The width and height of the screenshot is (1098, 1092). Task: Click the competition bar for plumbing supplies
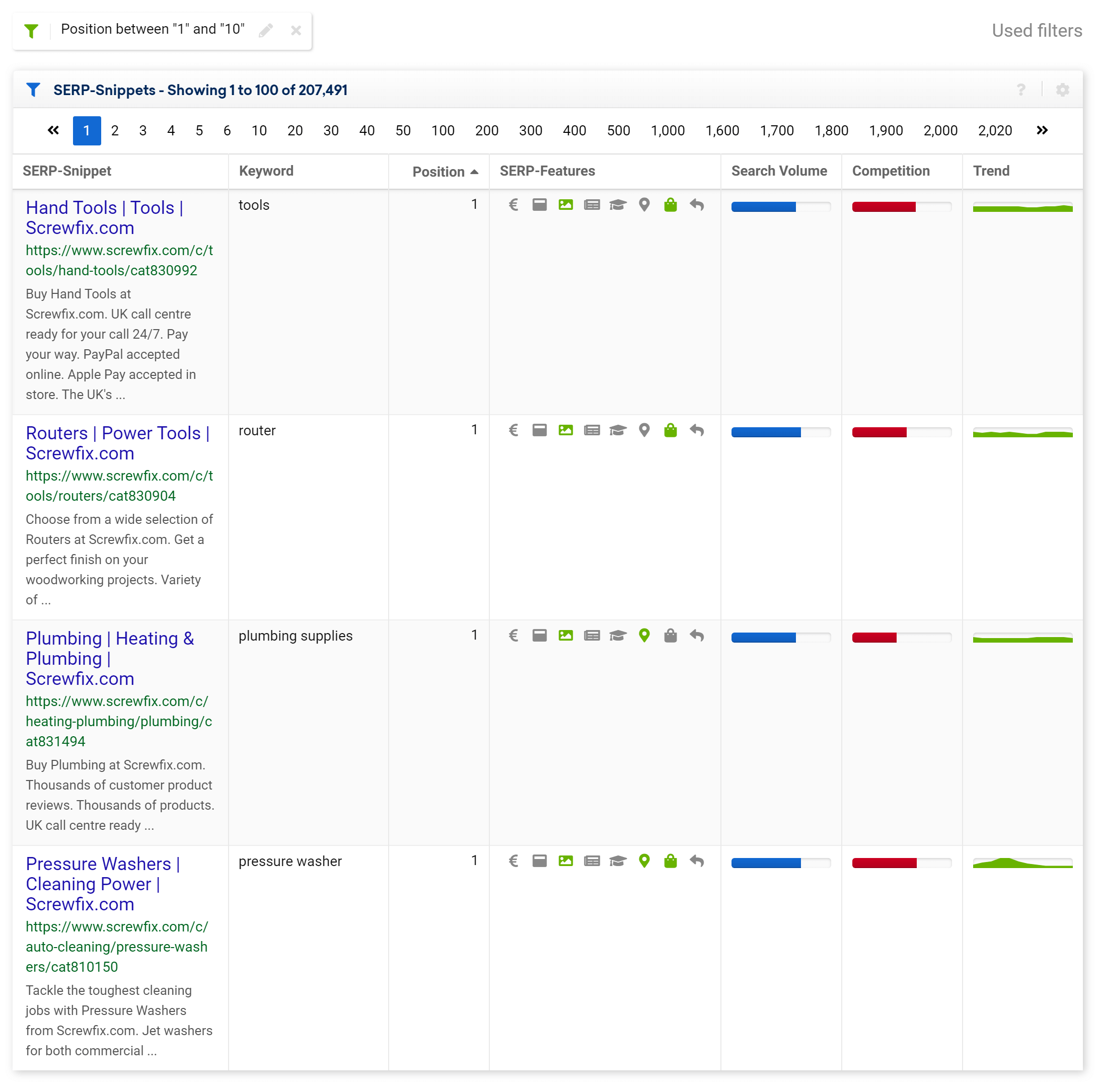[901, 638]
